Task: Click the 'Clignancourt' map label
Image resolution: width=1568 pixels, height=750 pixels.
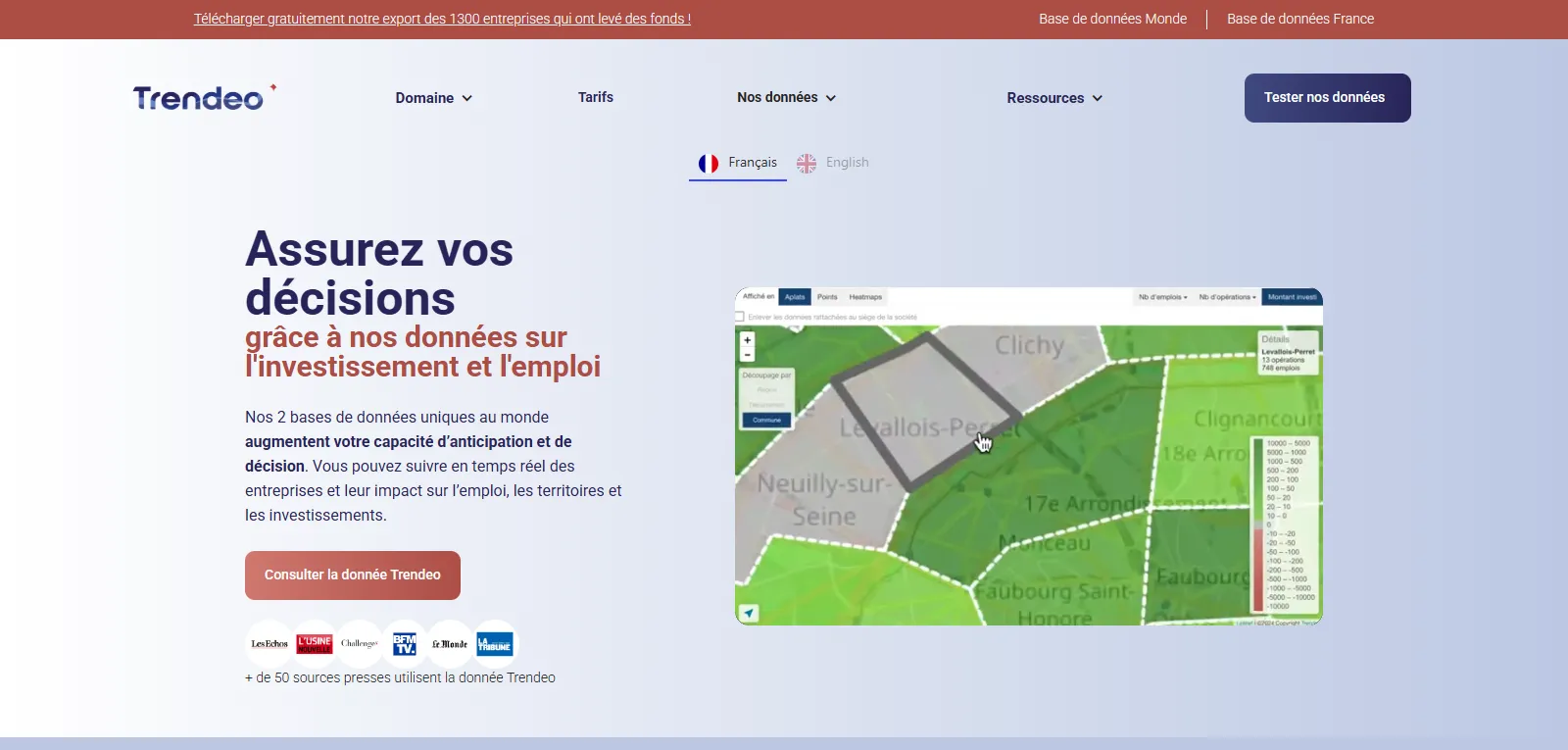Action: pos(1257,420)
